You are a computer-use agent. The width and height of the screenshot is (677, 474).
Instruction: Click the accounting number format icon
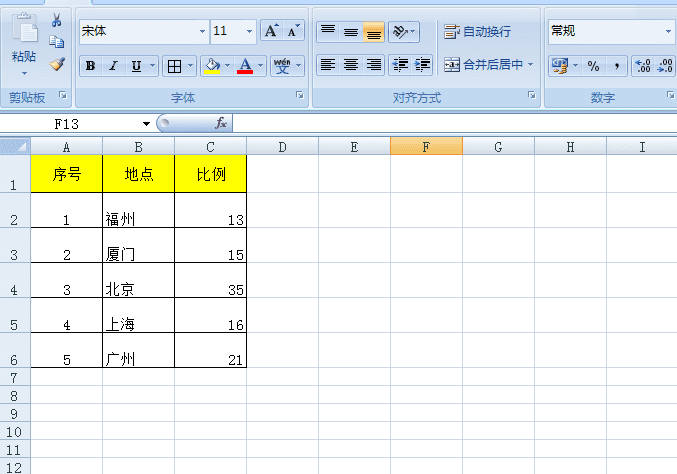pos(560,66)
